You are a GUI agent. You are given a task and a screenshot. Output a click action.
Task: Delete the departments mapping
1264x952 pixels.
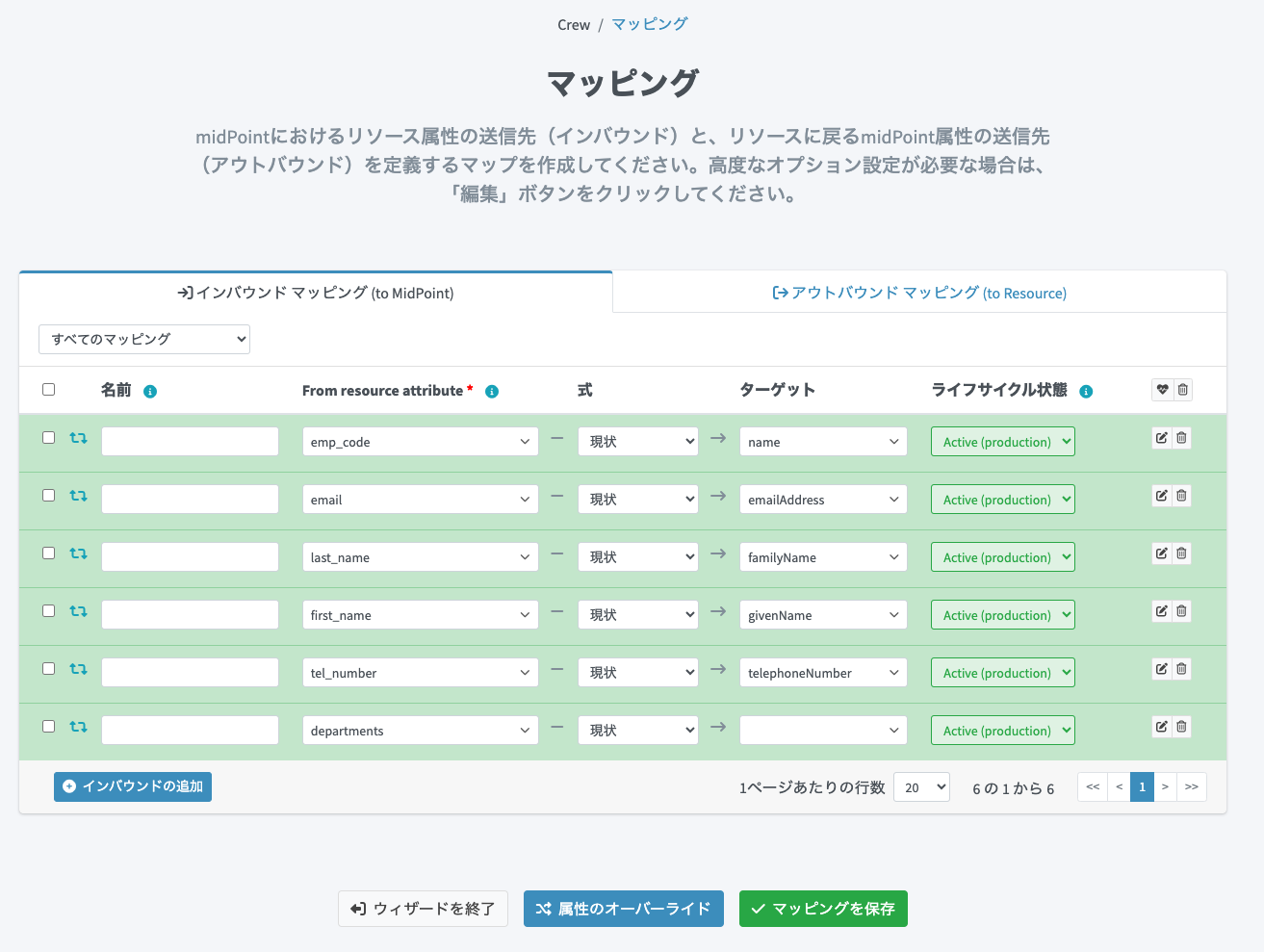1181,727
